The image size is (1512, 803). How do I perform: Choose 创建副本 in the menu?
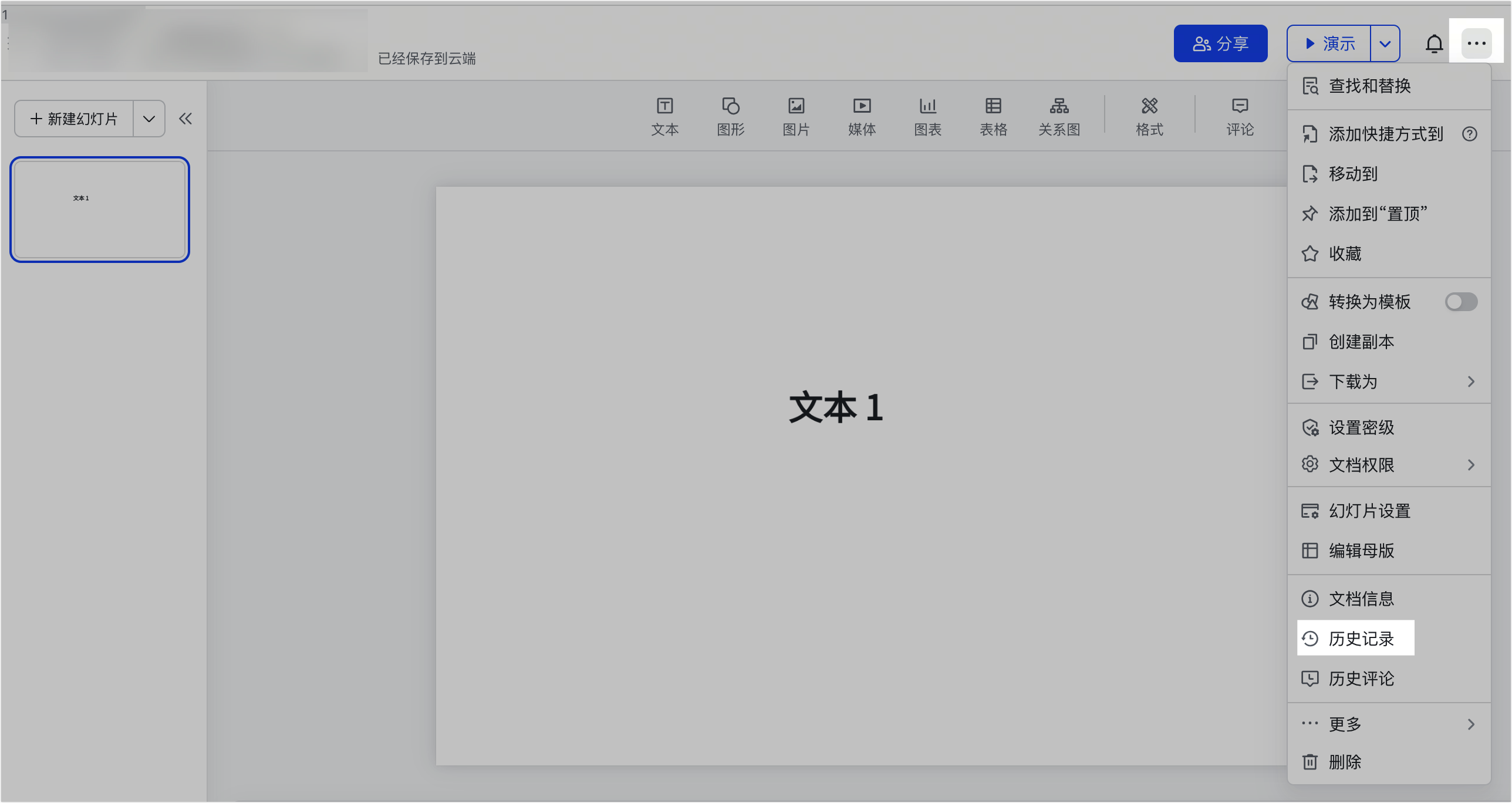coord(1362,341)
